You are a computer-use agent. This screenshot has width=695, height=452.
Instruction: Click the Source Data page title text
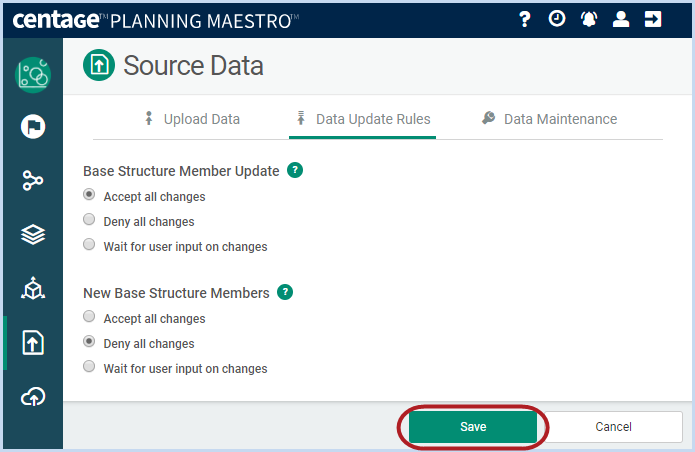(x=193, y=66)
